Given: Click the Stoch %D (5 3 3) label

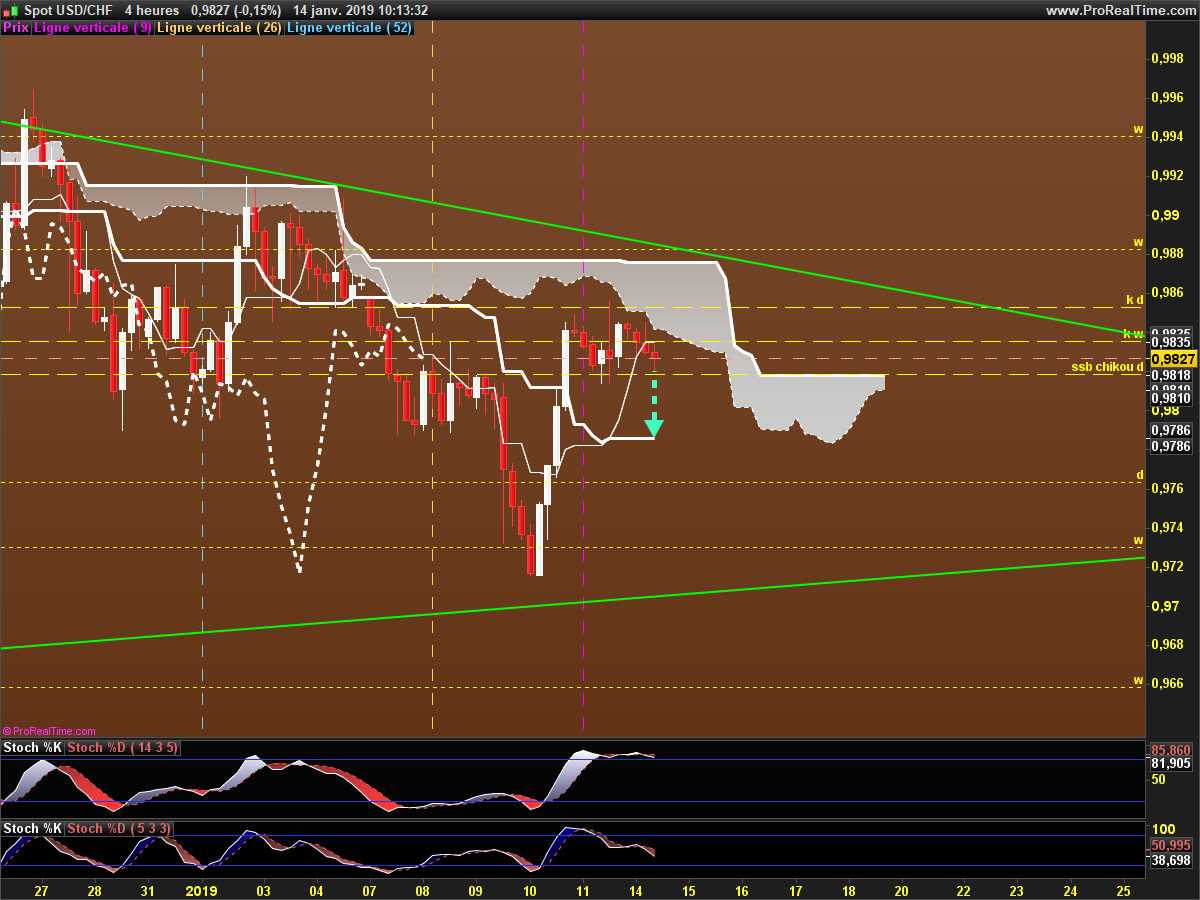Looking at the screenshot, I should (119, 829).
